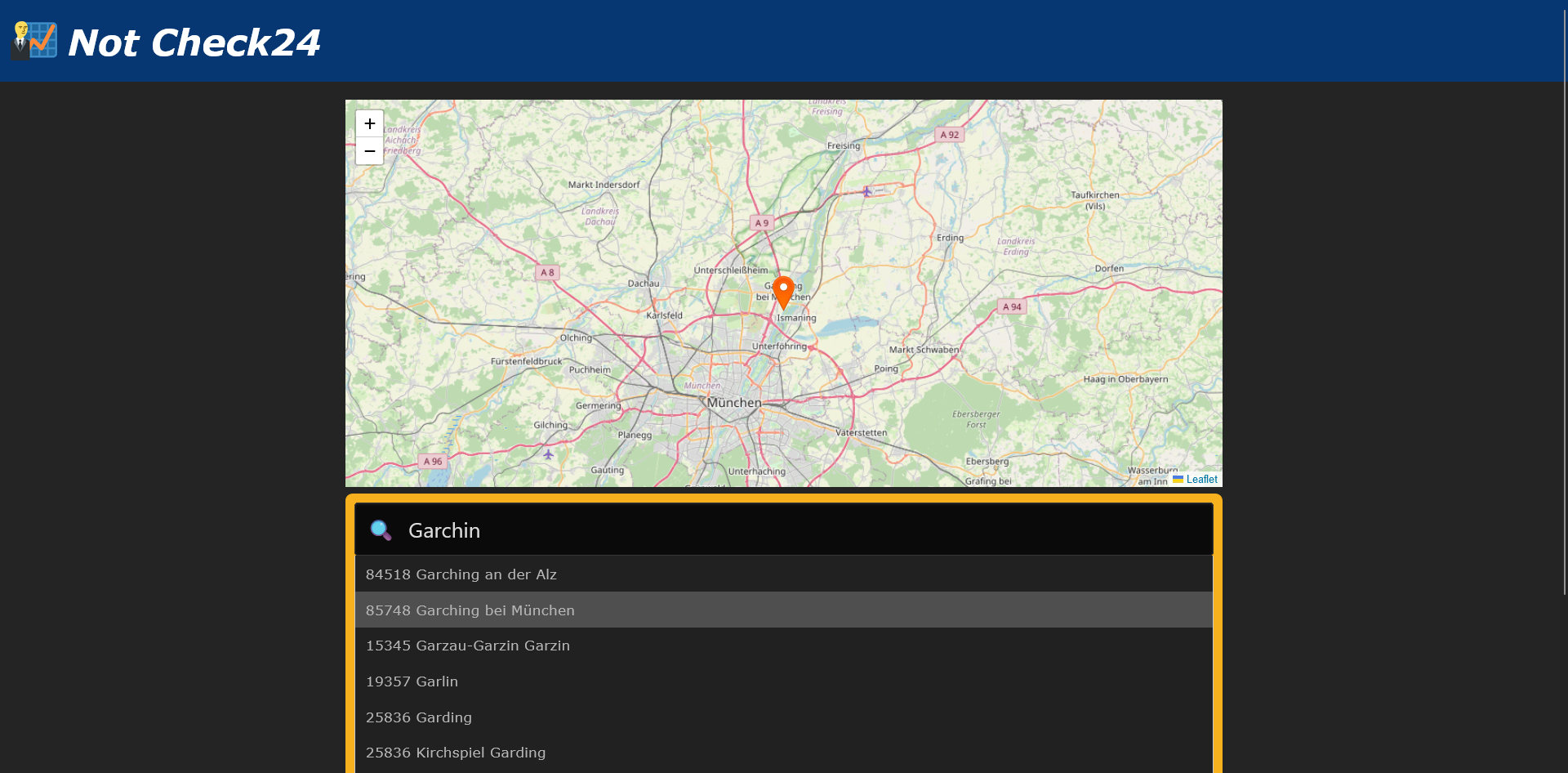Screen dimensions: 1568x773
Task: Choose 25836 Garding suggestion
Action: [x=784, y=717]
